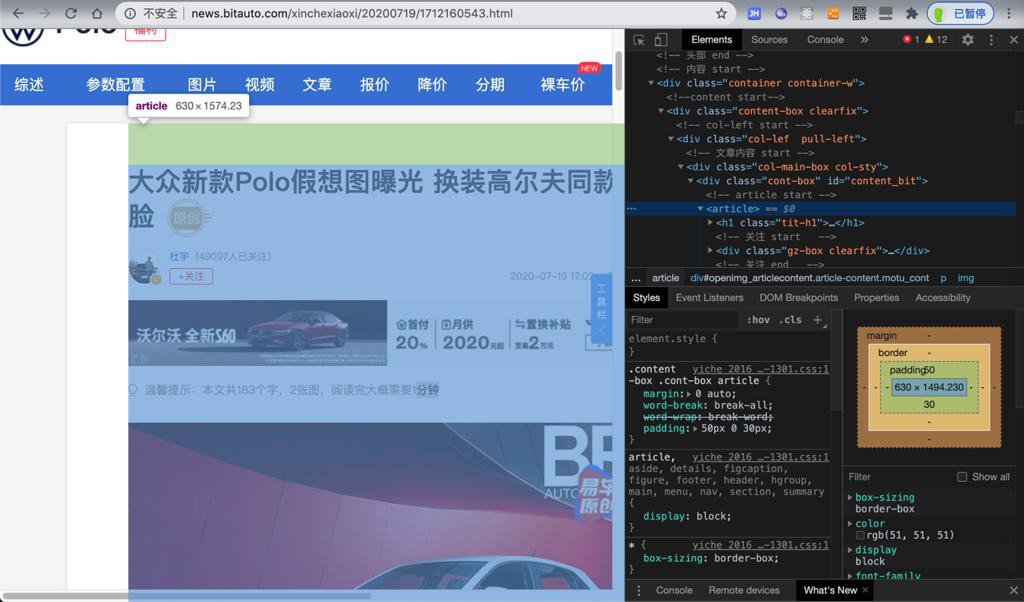The width and height of the screenshot is (1024, 602).
Task: Click the breadcrumb ellipsis in DOM path
Action: pos(635,278)
